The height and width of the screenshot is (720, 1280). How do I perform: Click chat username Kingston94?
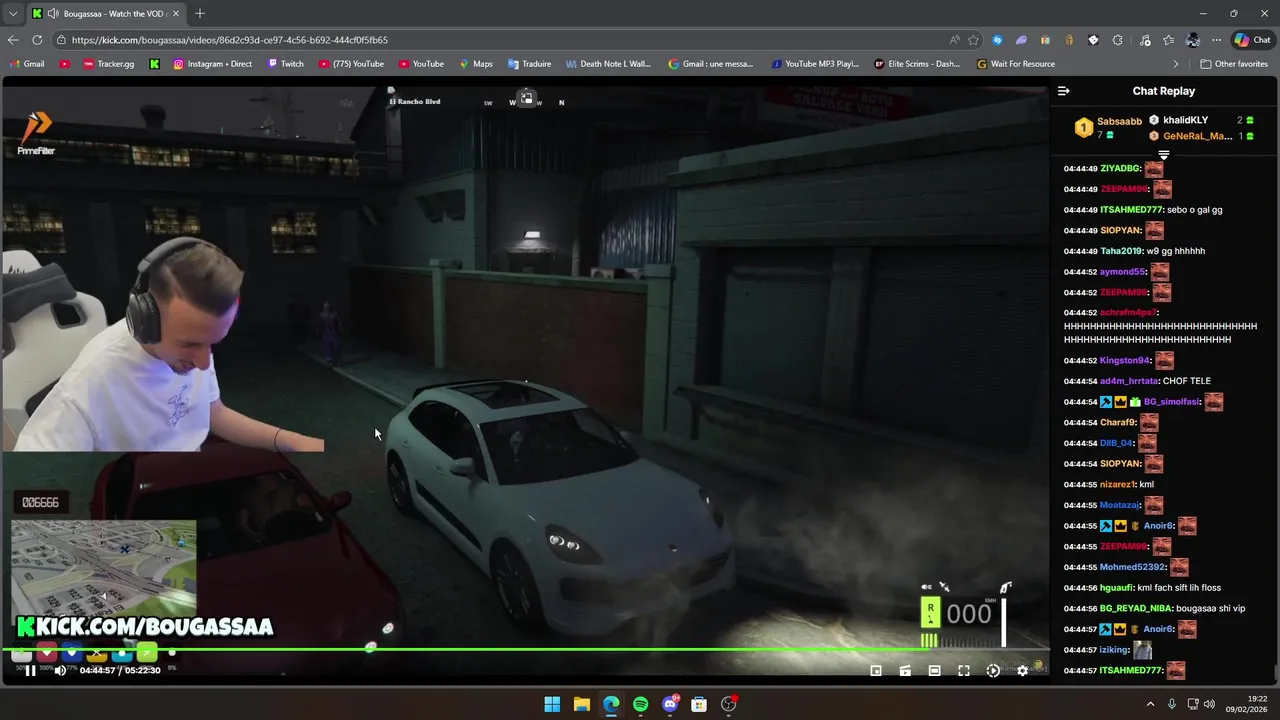tap(1125, 360)
